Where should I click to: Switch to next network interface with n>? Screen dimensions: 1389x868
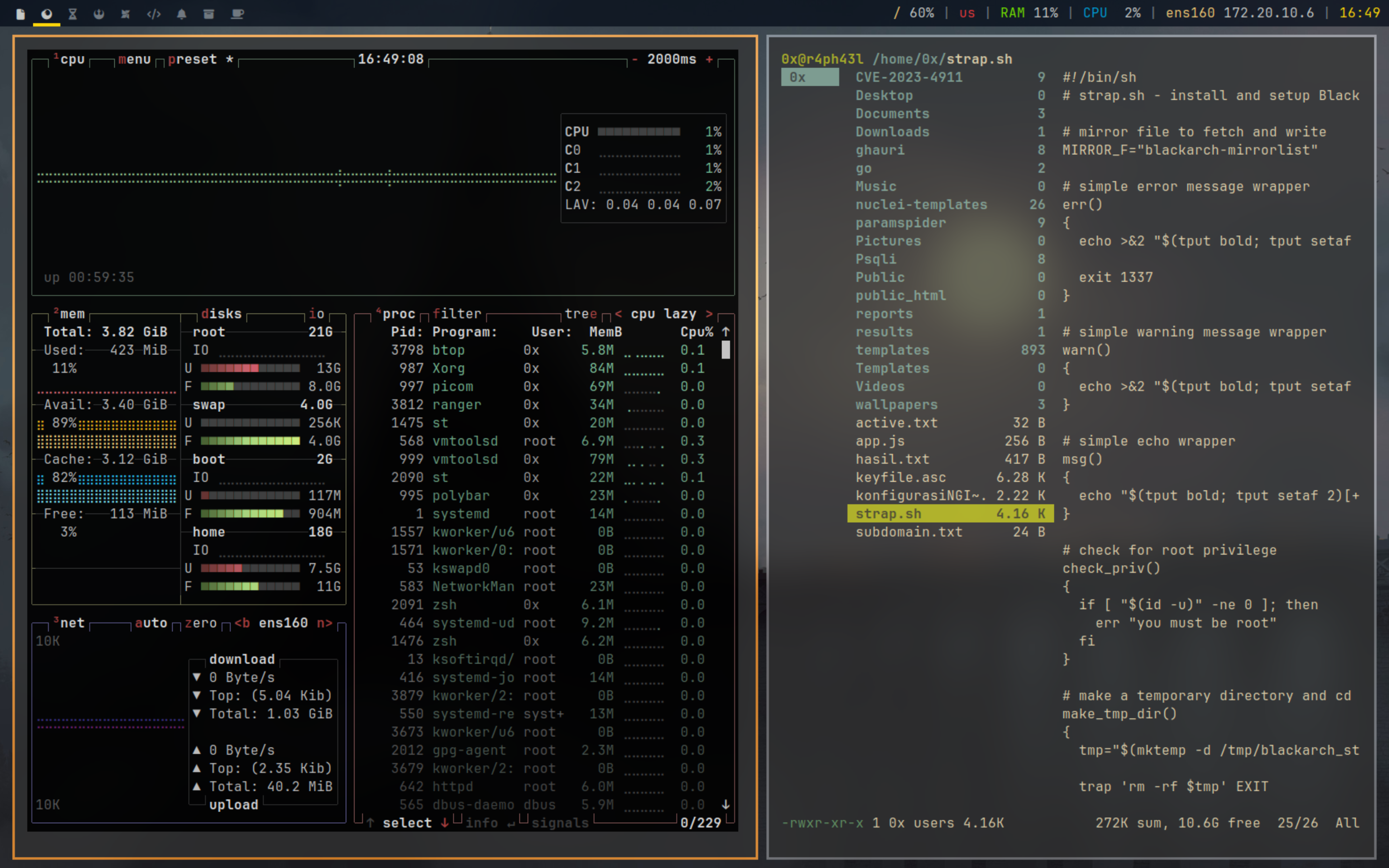(x=324, y=623)
